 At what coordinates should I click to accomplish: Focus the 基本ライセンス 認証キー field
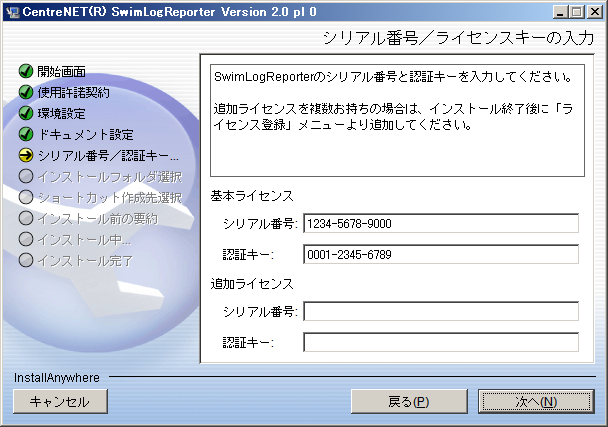[441, 254]
